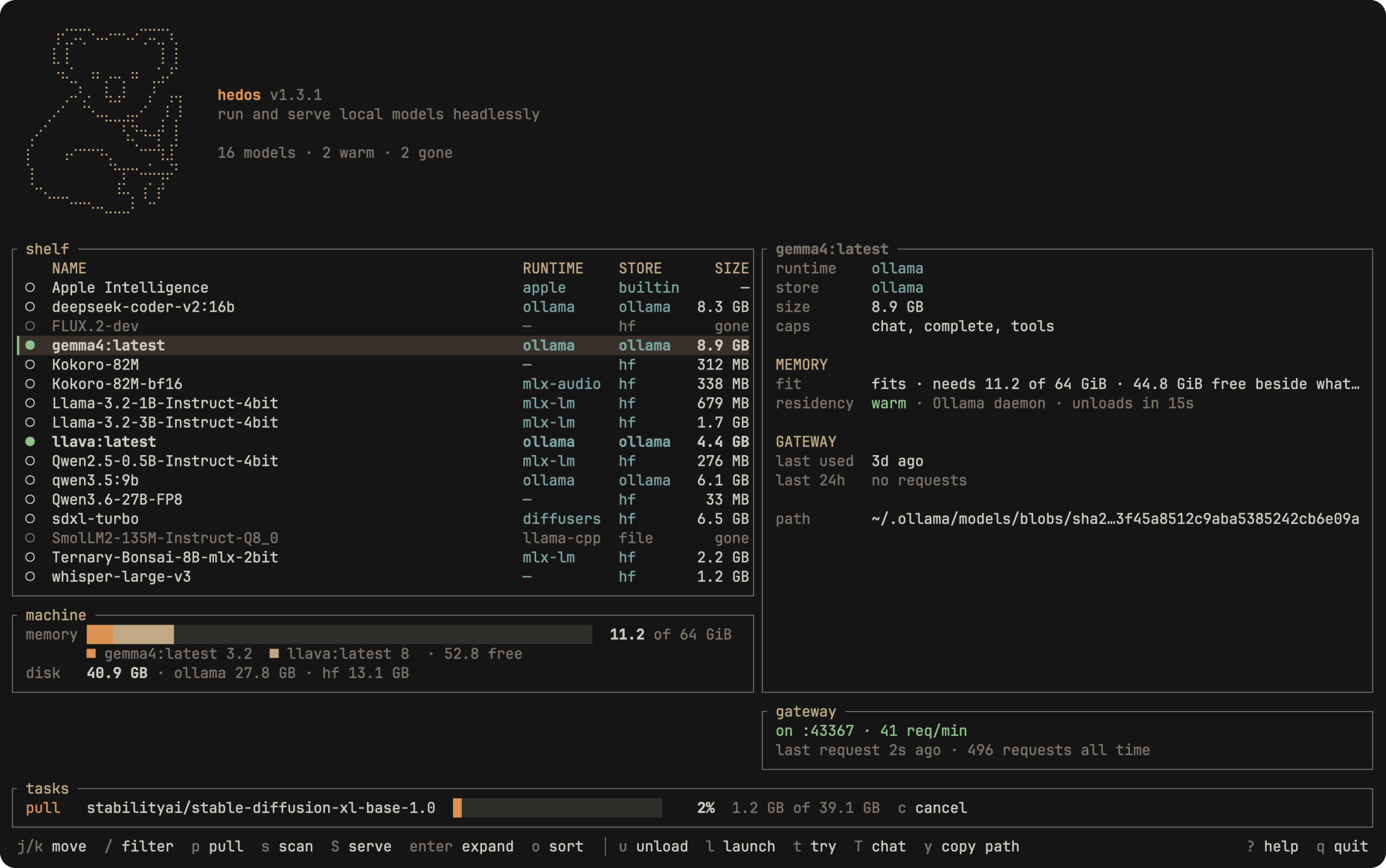Click the green status dot beside gemma4:latest
The image size is (1386, 868).
[x=30, y=345]
